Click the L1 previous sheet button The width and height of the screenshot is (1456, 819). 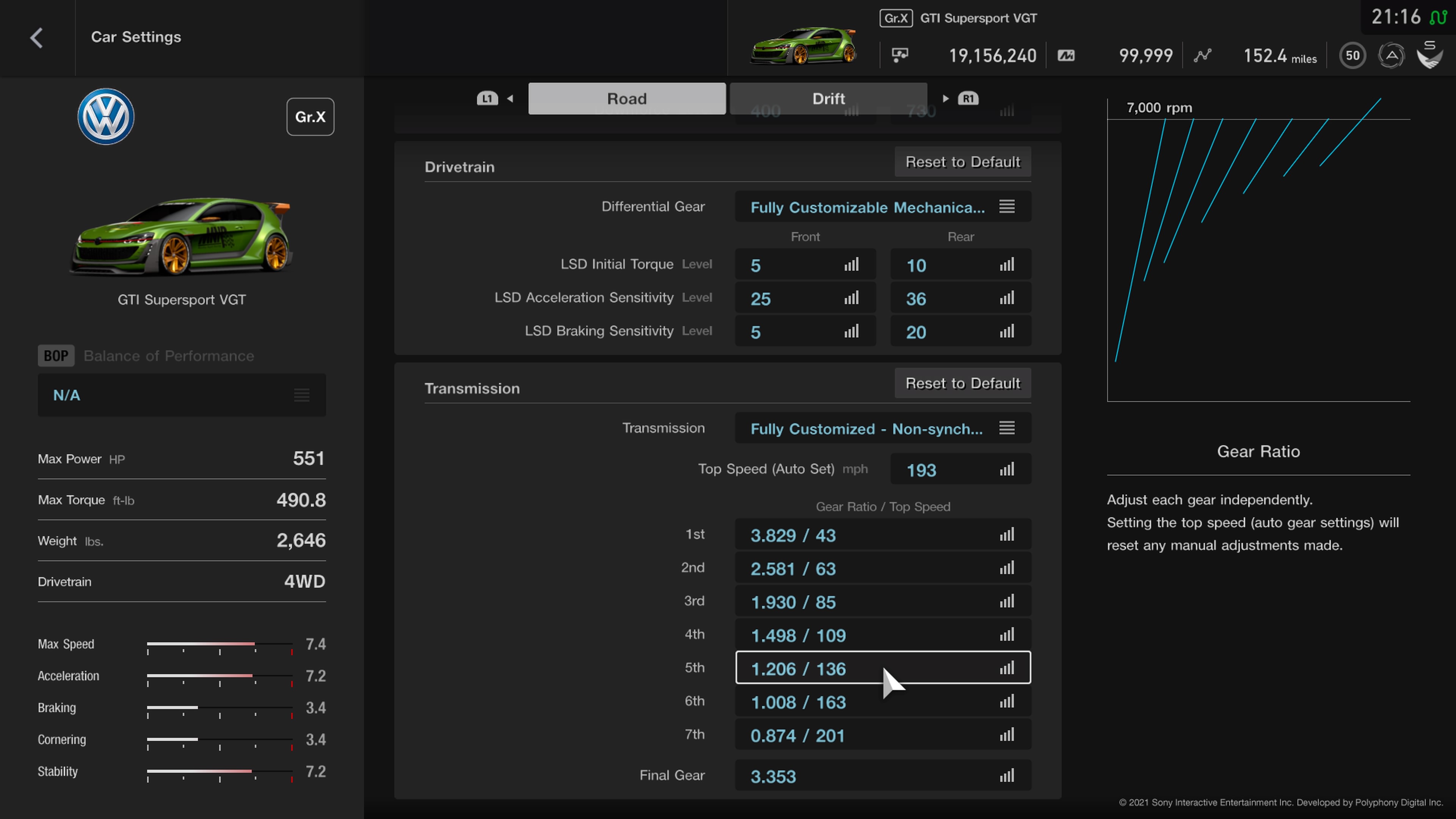487,98
